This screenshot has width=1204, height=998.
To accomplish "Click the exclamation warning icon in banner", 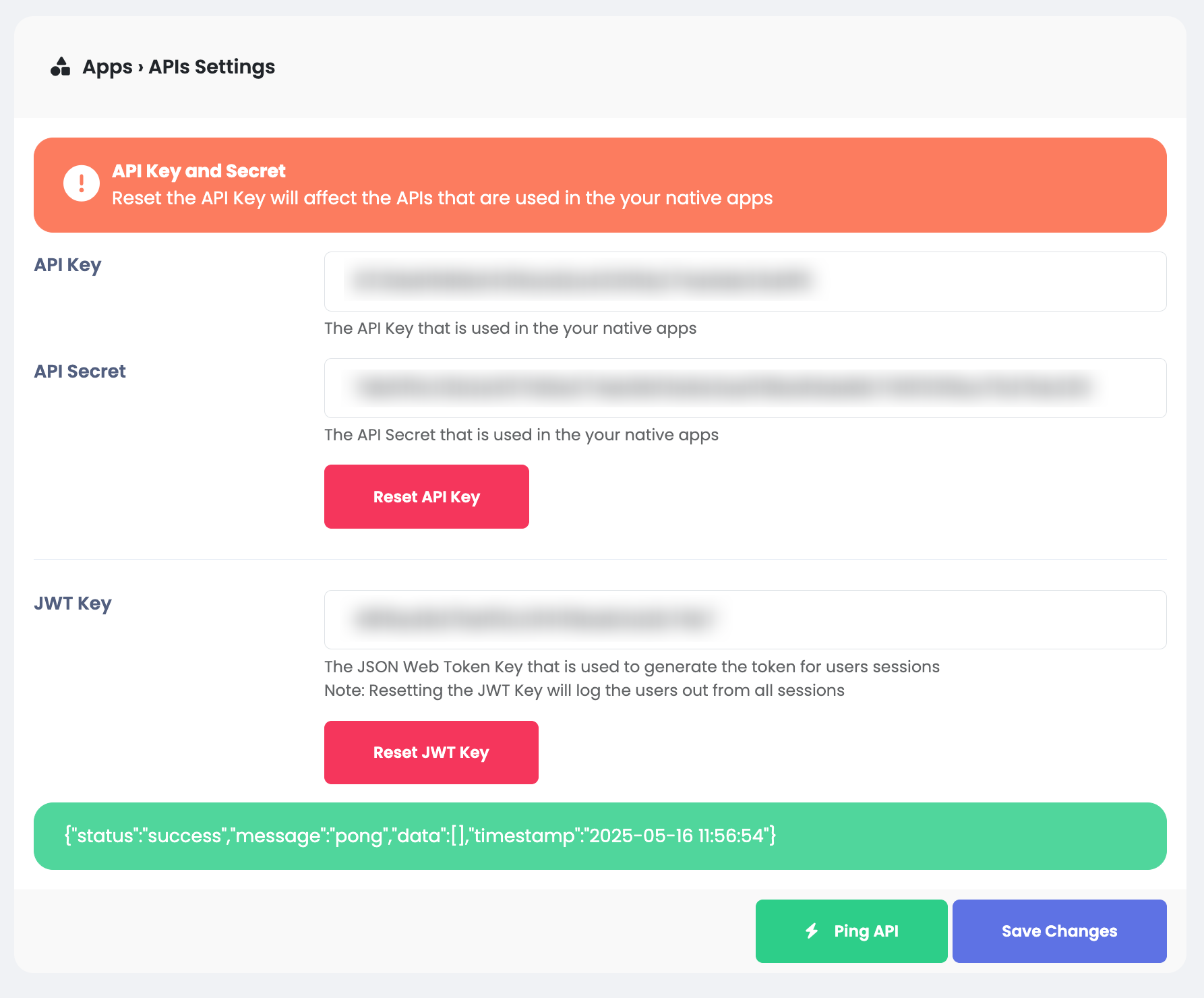I will pyautogui.click(x=82, y=183).
